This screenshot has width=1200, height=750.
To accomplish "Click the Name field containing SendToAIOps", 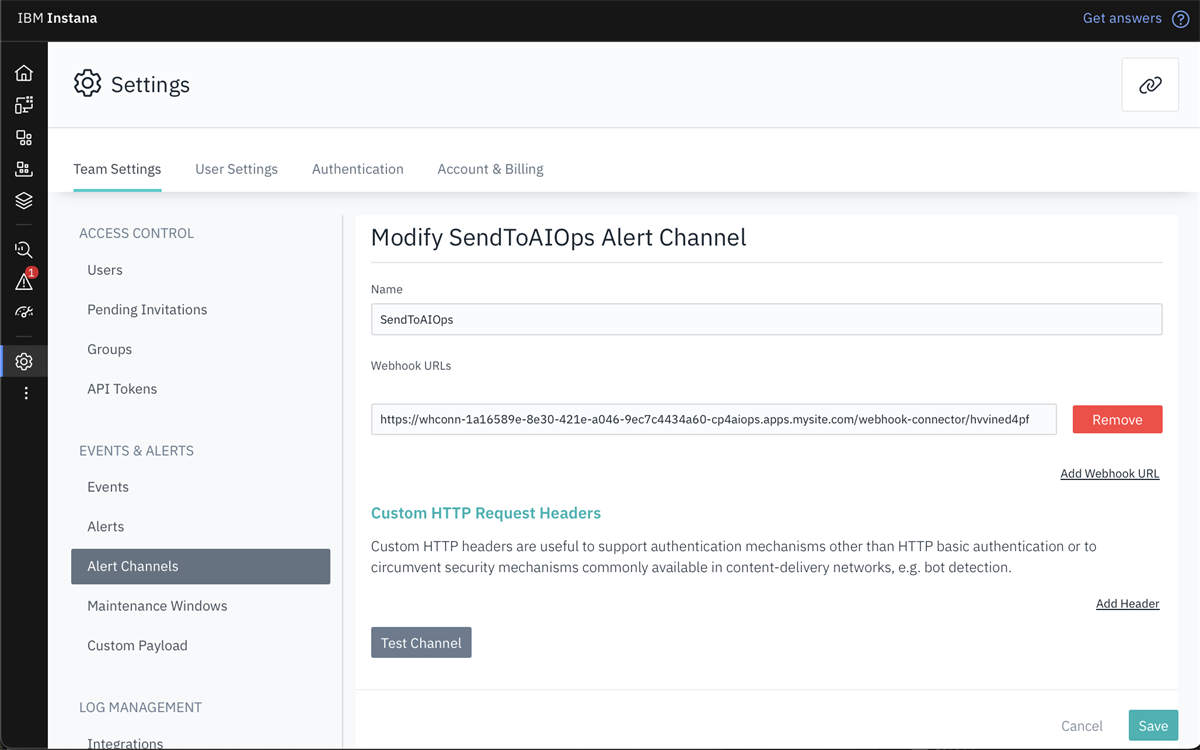I will 766,319.
